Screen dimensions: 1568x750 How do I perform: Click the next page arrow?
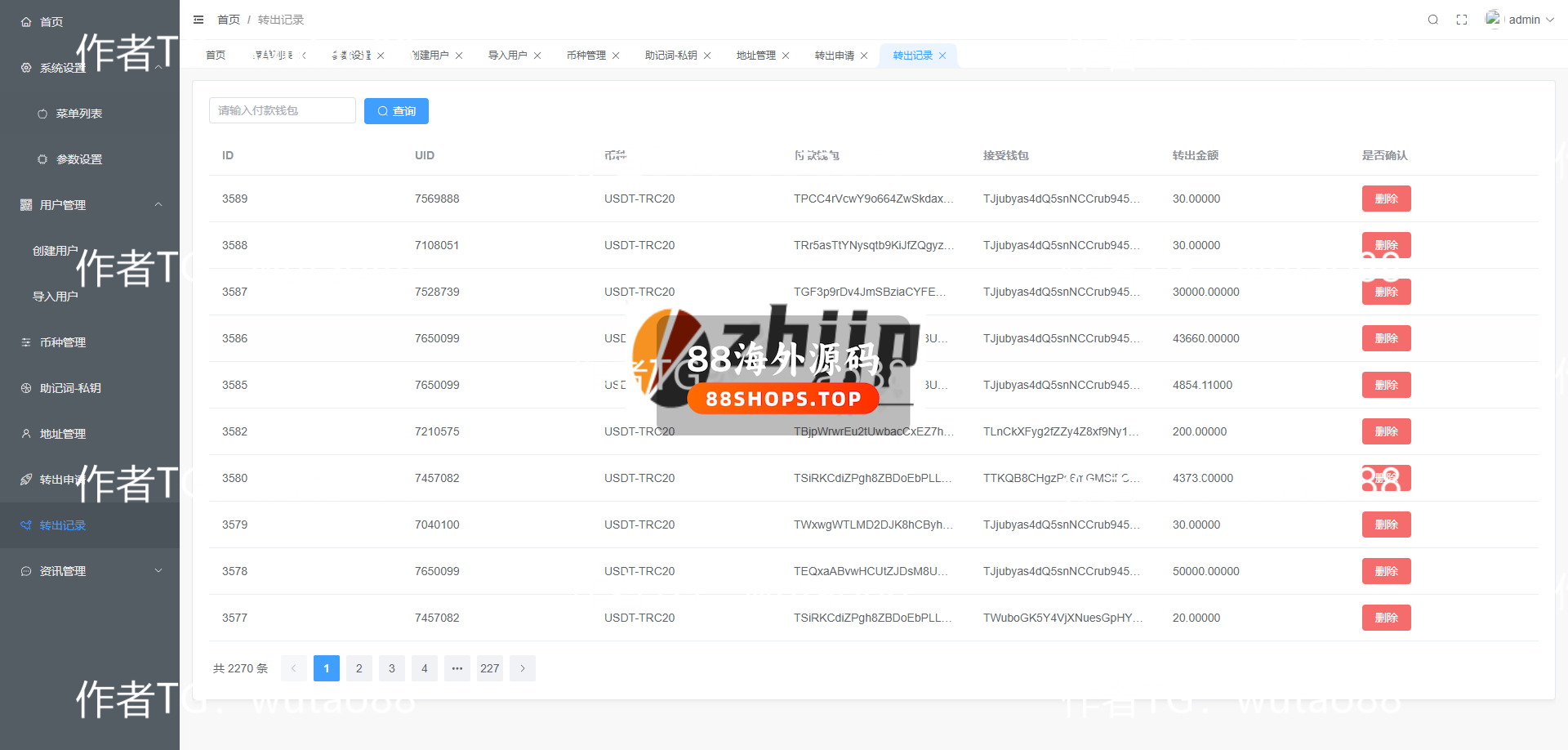click(x=523, y=668)
